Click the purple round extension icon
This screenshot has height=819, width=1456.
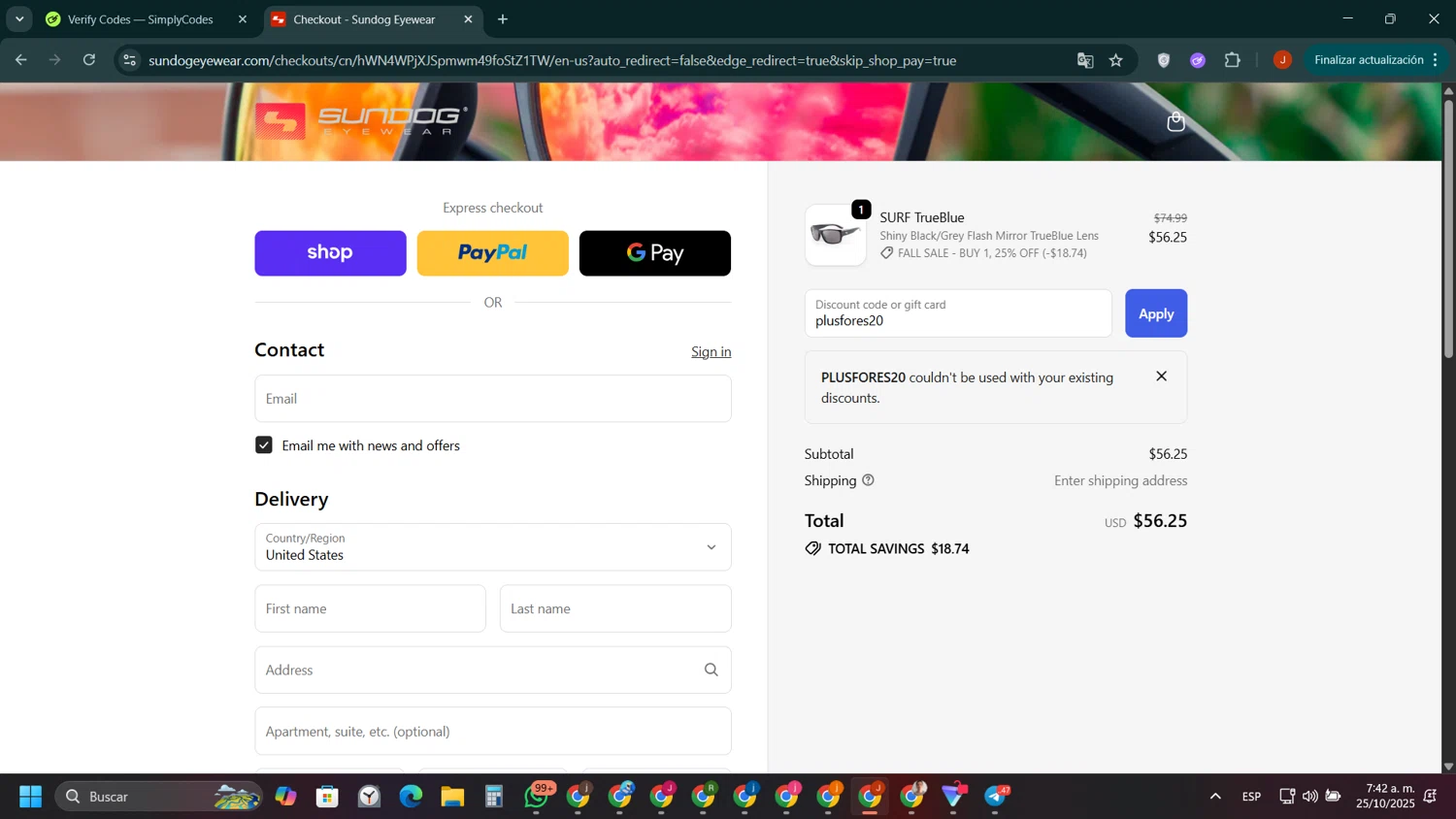(x=1198, y=60)
